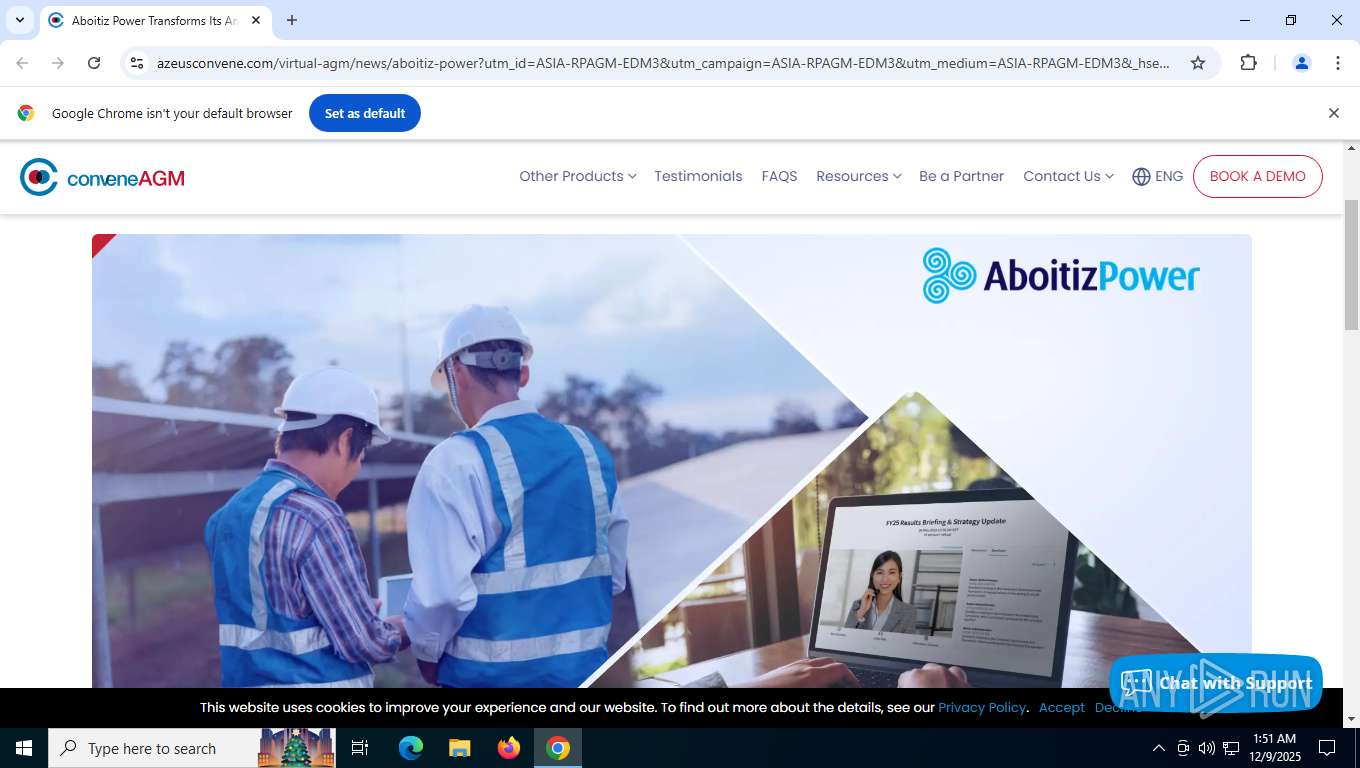This screenshot has height=768, width=1360.
Task: Expand the Contact Us menu
Action: tap(1068, 176)
